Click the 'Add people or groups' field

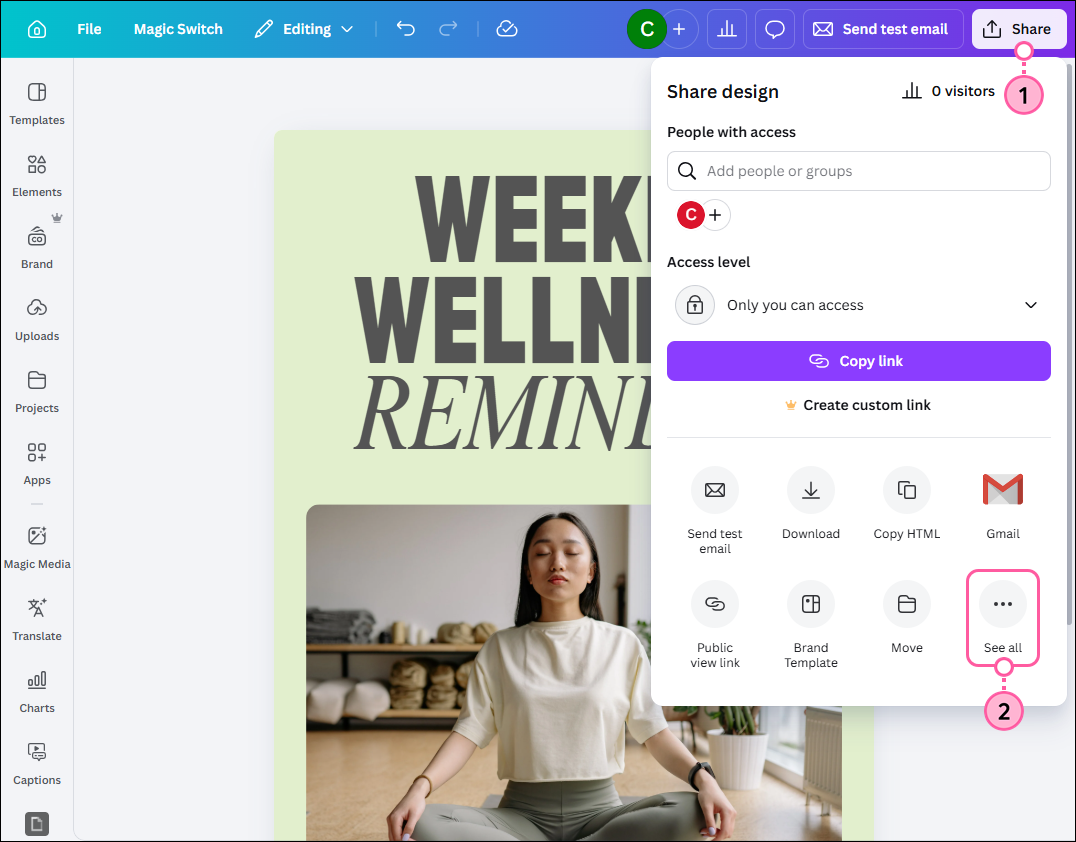(858, 171)
